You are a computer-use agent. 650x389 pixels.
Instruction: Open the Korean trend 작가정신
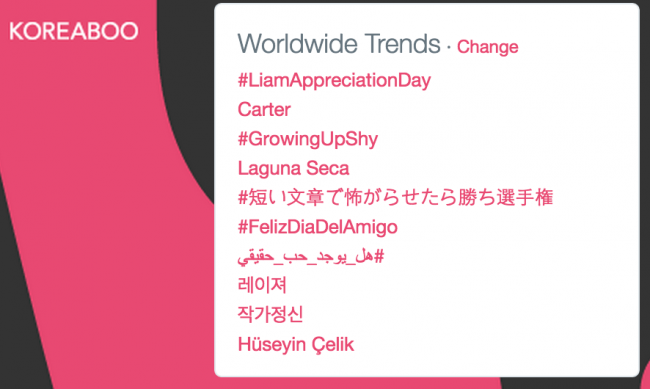[270, 314]
